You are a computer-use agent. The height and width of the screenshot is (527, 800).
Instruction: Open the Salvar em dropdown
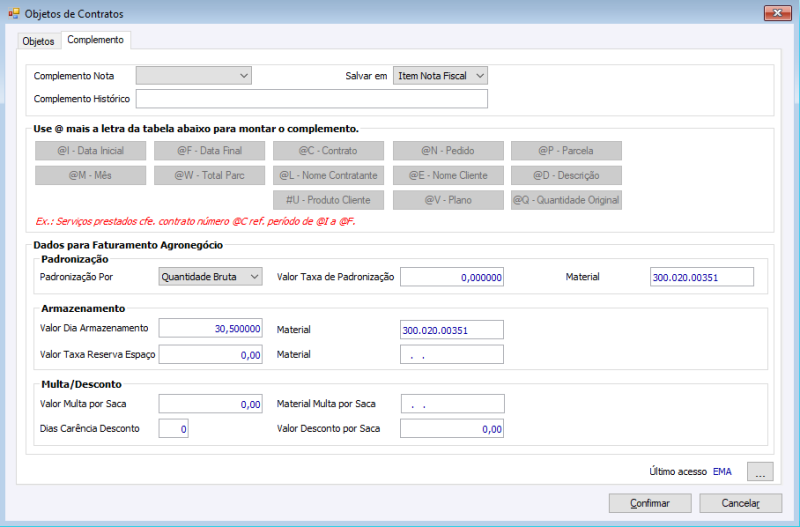coord(440,76)
